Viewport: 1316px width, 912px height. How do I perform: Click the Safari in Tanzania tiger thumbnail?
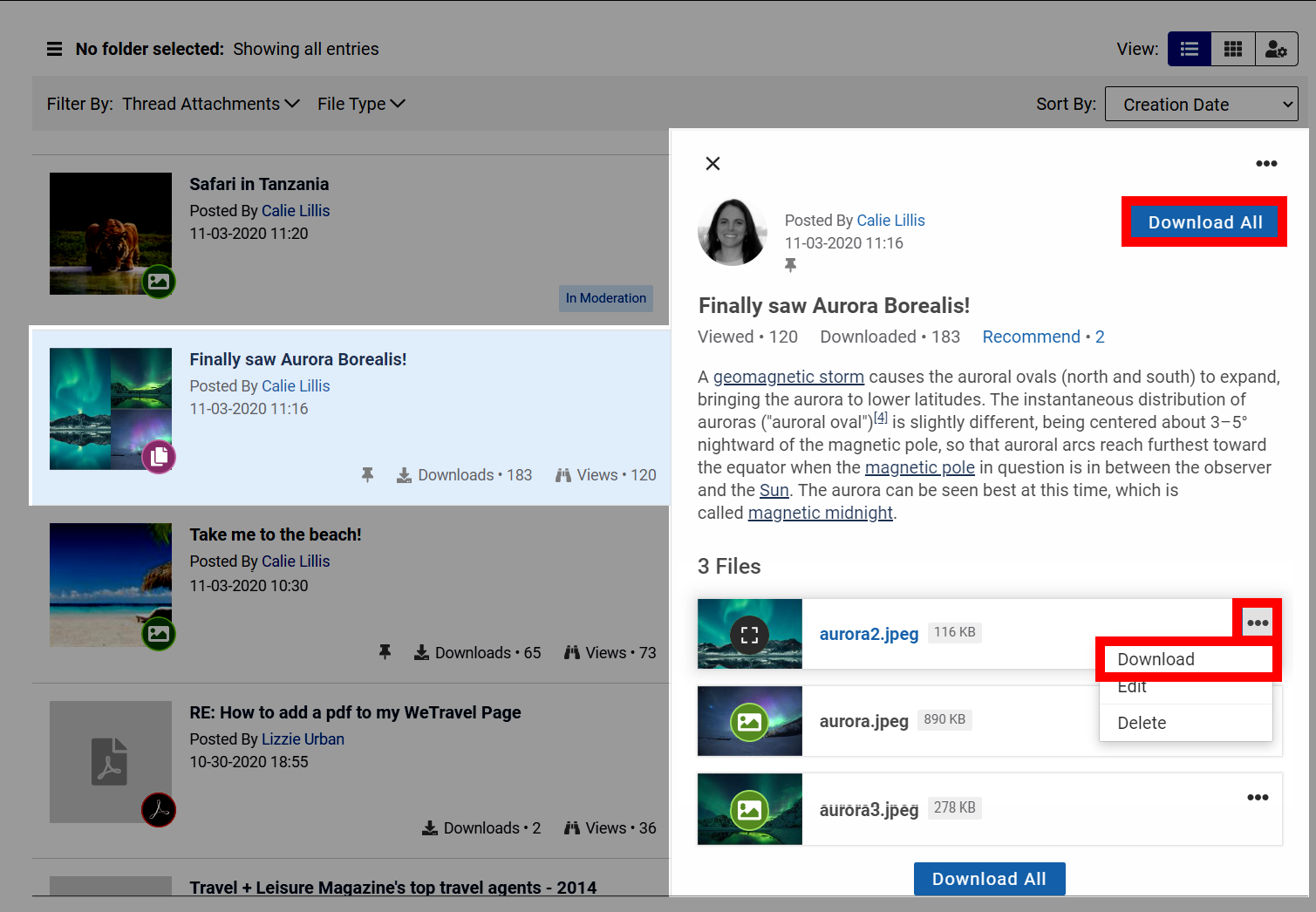click(x=111, y=234)
